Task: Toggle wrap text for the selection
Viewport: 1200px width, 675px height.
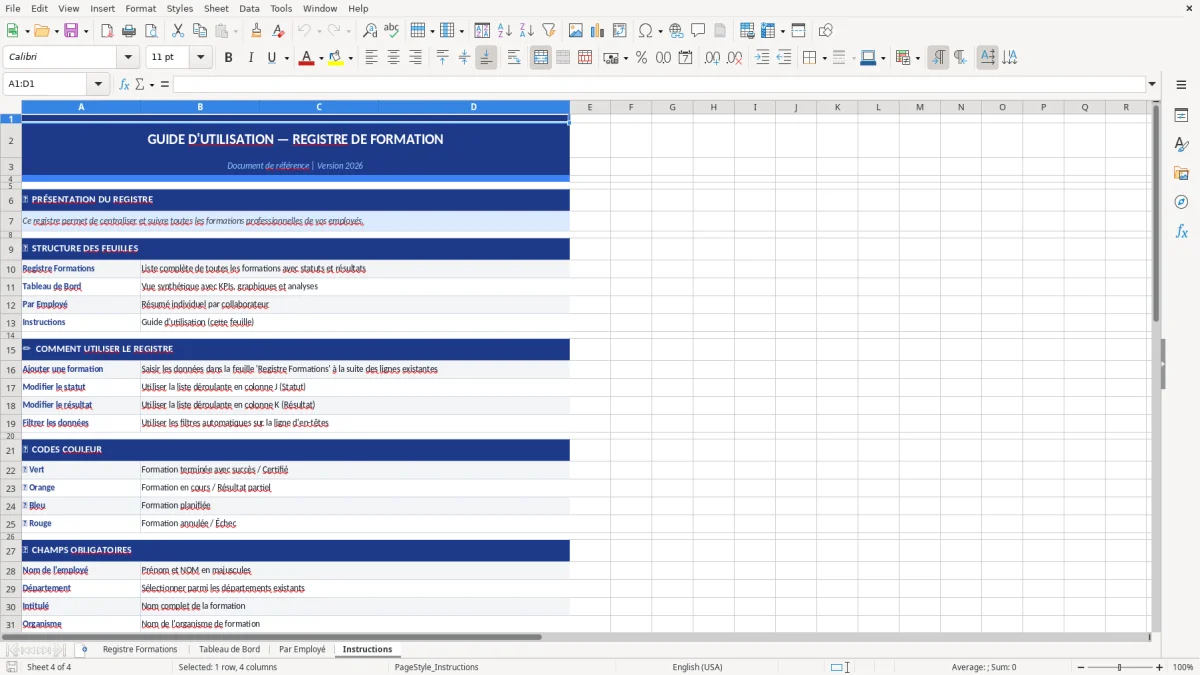Action: tap(513, 57)
